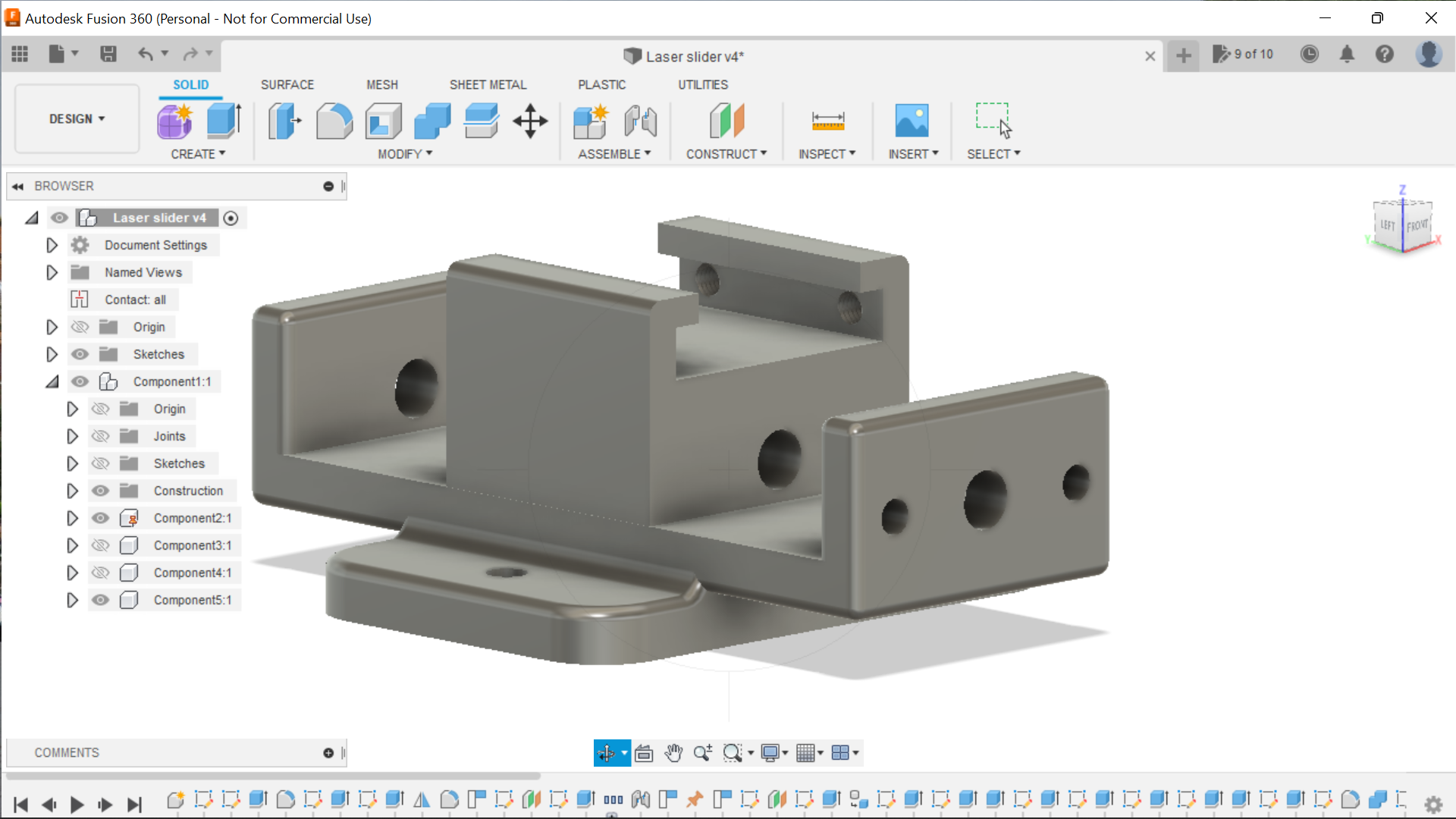1456x819 pixels.
Task: Click the Create Form icon
Action: click(x=175, y=121)
